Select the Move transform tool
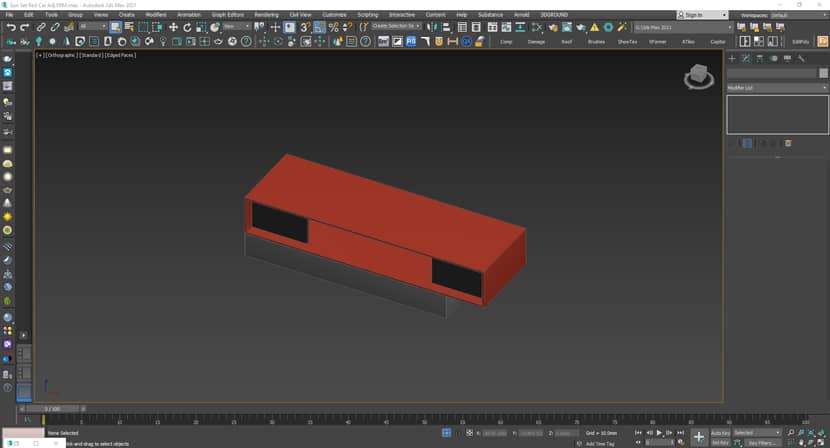 click(x=173, y=27)
